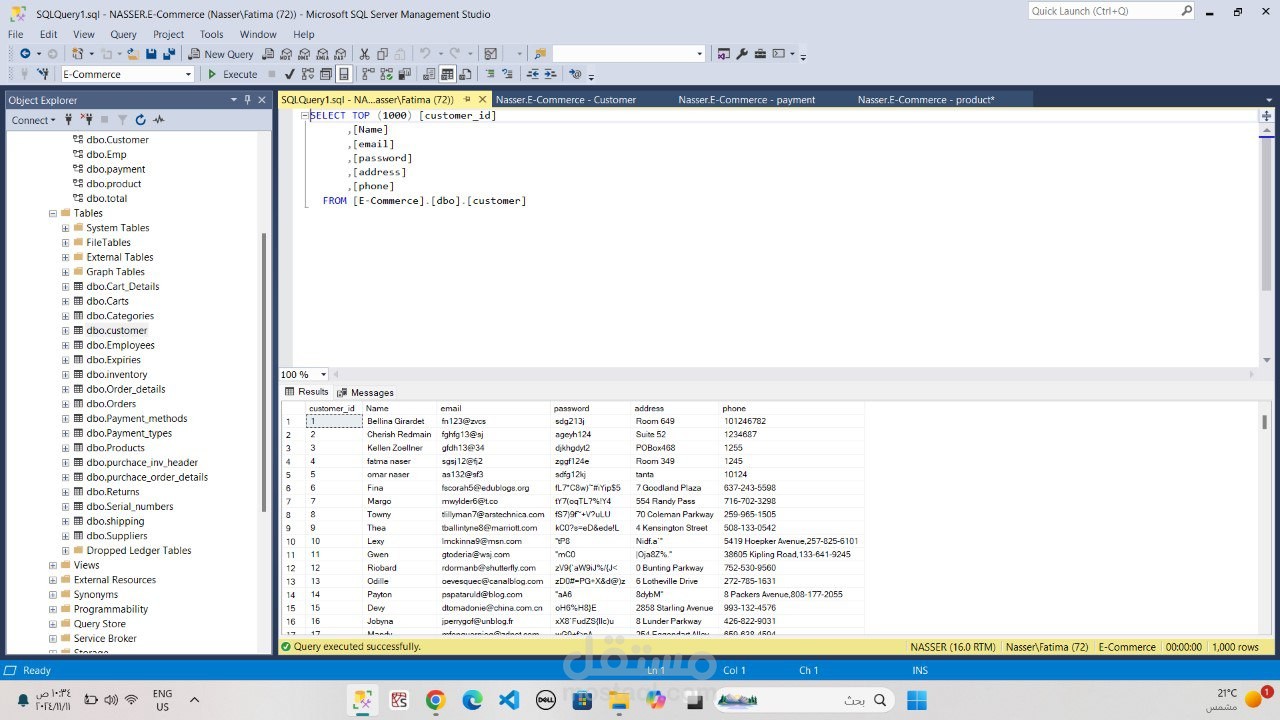Close the SQLQuery1.sql tab
This screenshot has height=720, width=1280.
[x=483, y=99]
